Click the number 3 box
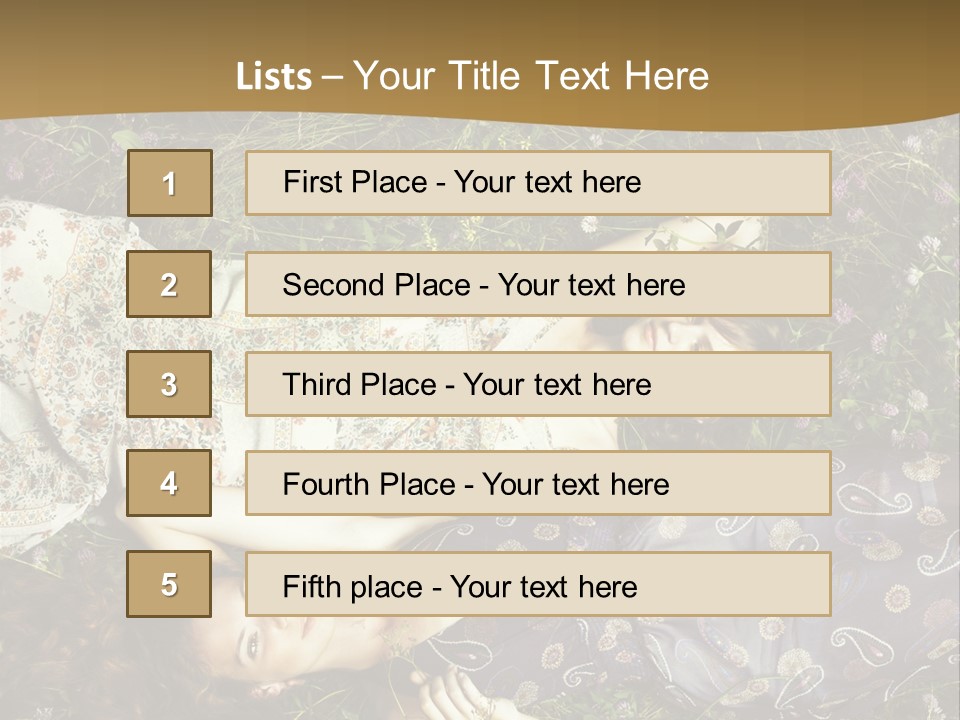960x720 pixels. 169,384
